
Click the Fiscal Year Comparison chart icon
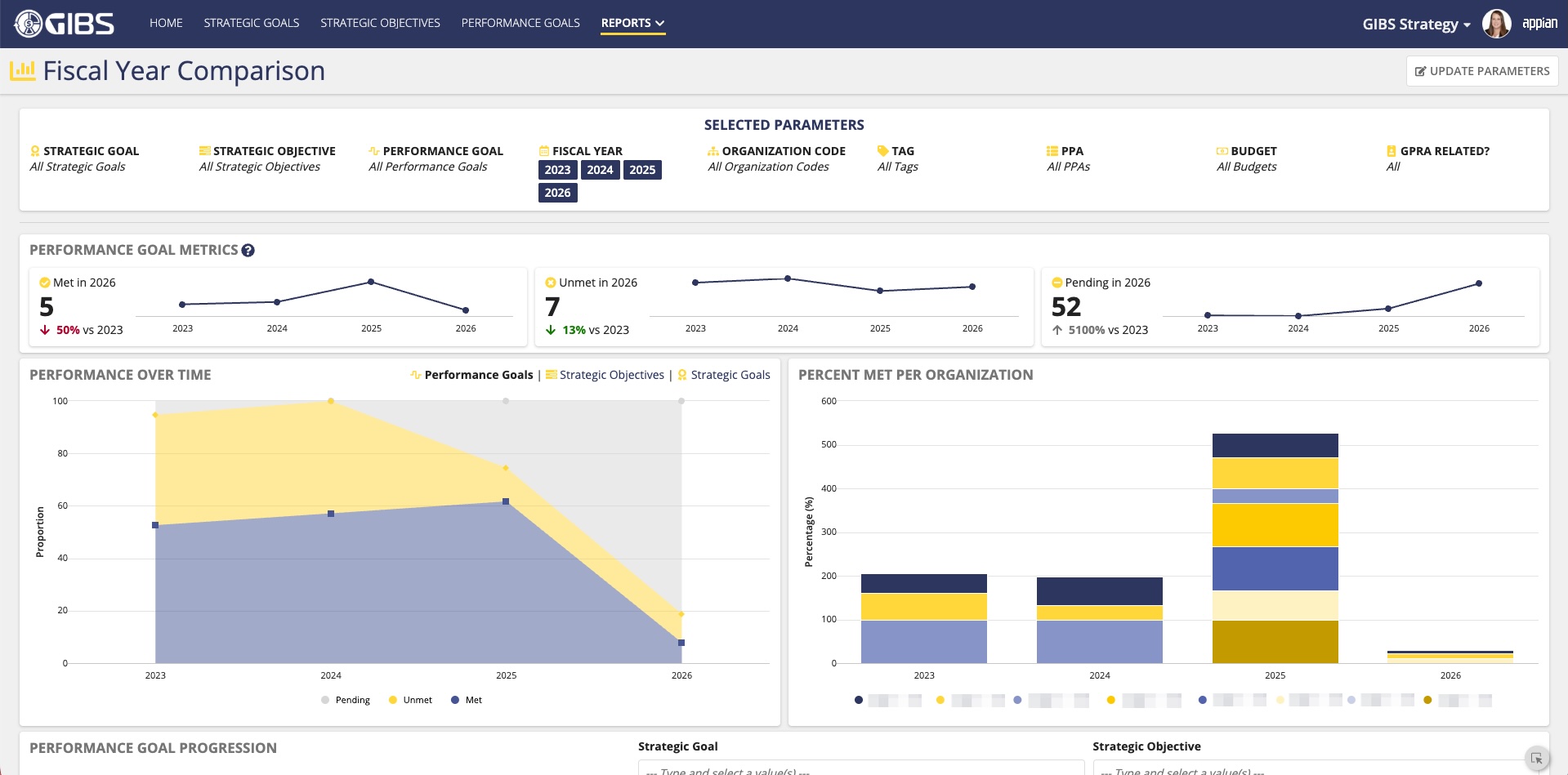(x=22, y=71)
